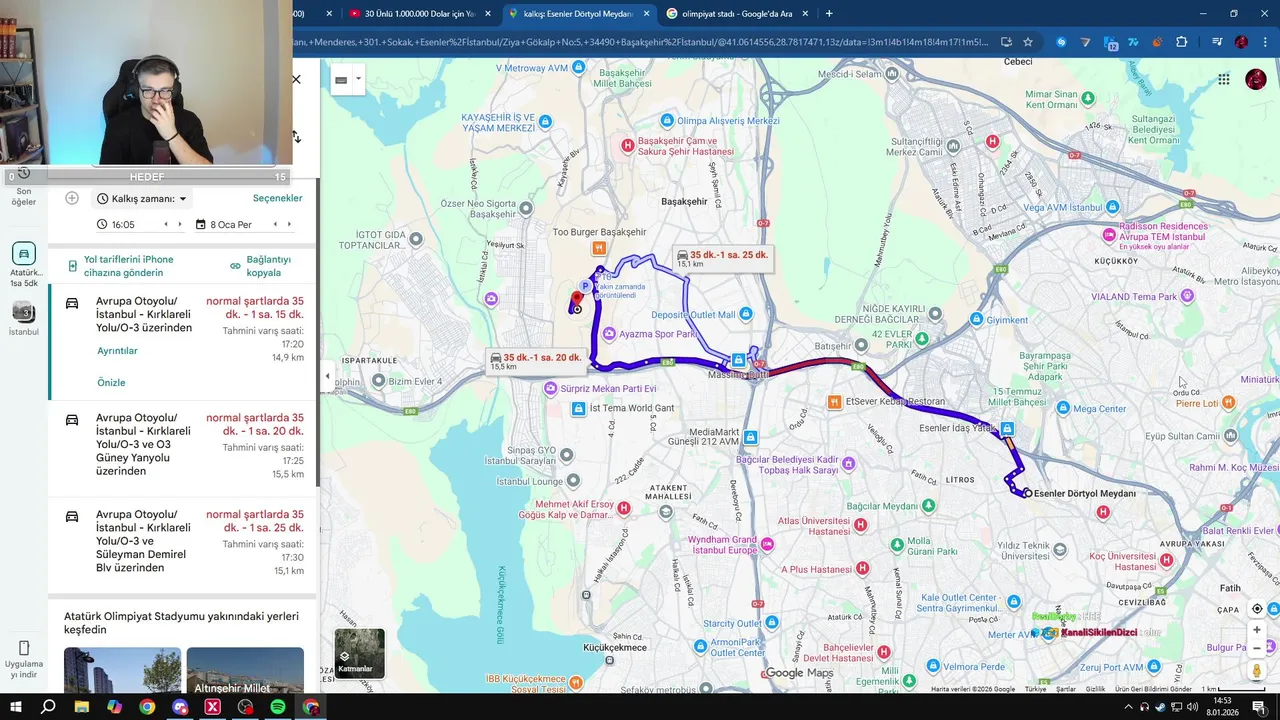Click the media control icon in Chrome toolbar
The image size is (1280, 720).
point(1217,42)
